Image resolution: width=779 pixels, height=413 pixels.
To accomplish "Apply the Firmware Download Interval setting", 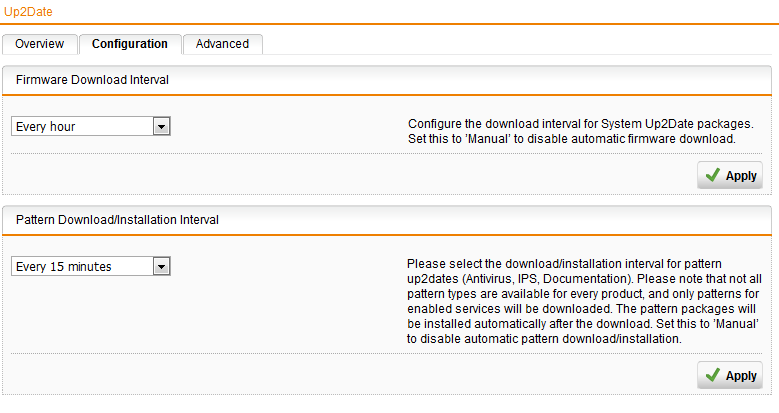I will [x=730, y=175].
